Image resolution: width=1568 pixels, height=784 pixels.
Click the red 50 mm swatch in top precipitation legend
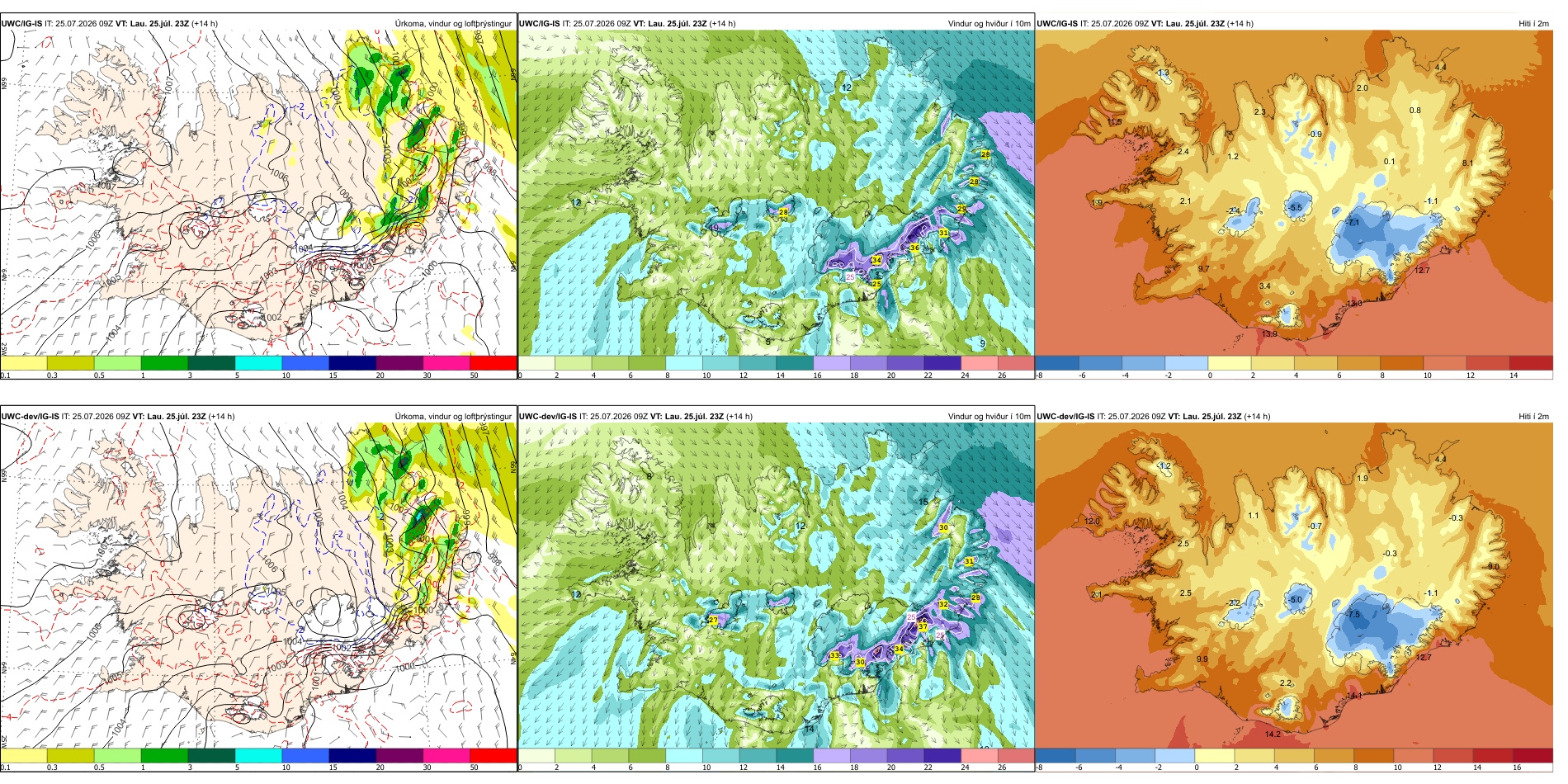coord(493,362)
